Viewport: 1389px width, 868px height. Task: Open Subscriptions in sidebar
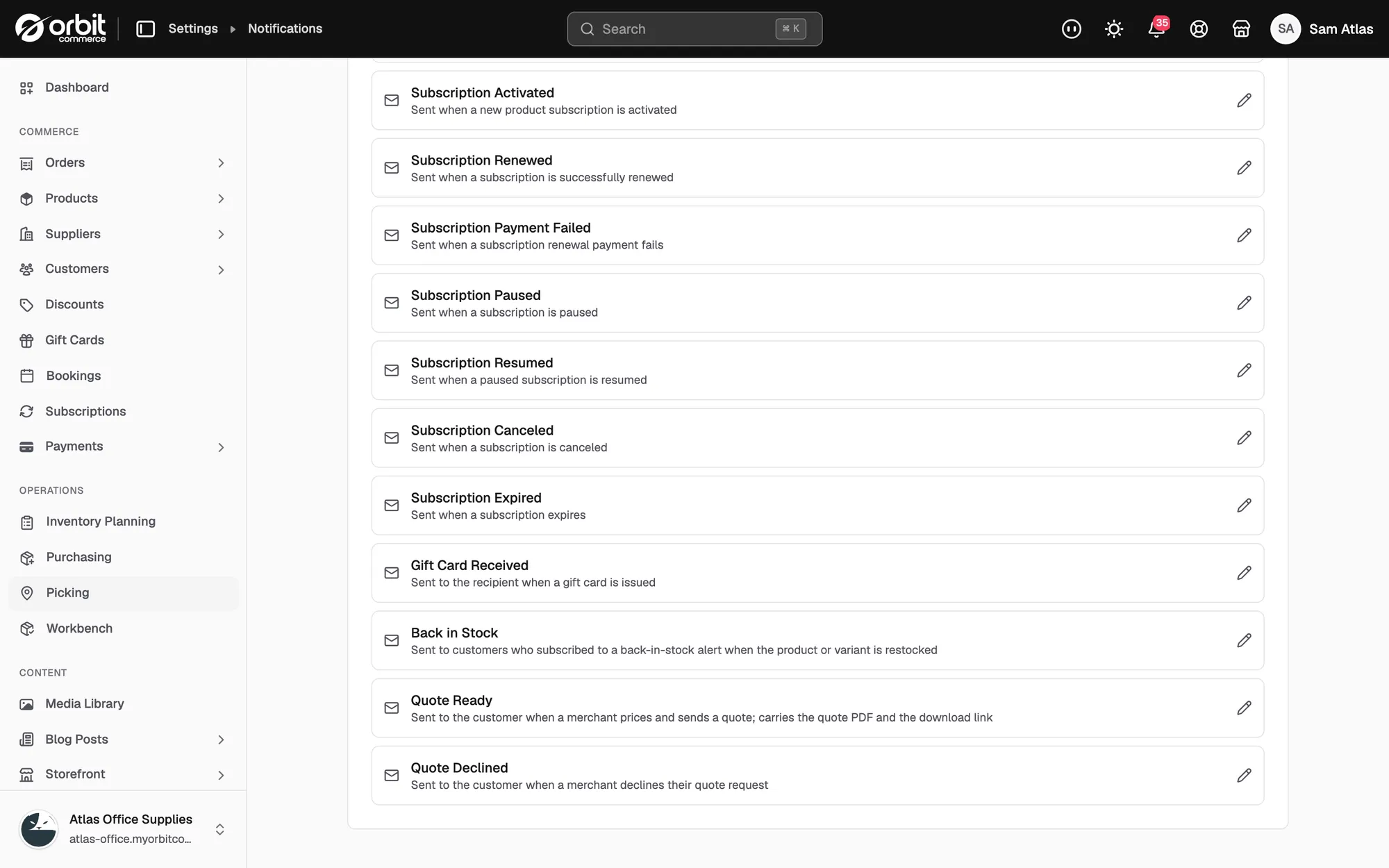[x=123, y=412]
